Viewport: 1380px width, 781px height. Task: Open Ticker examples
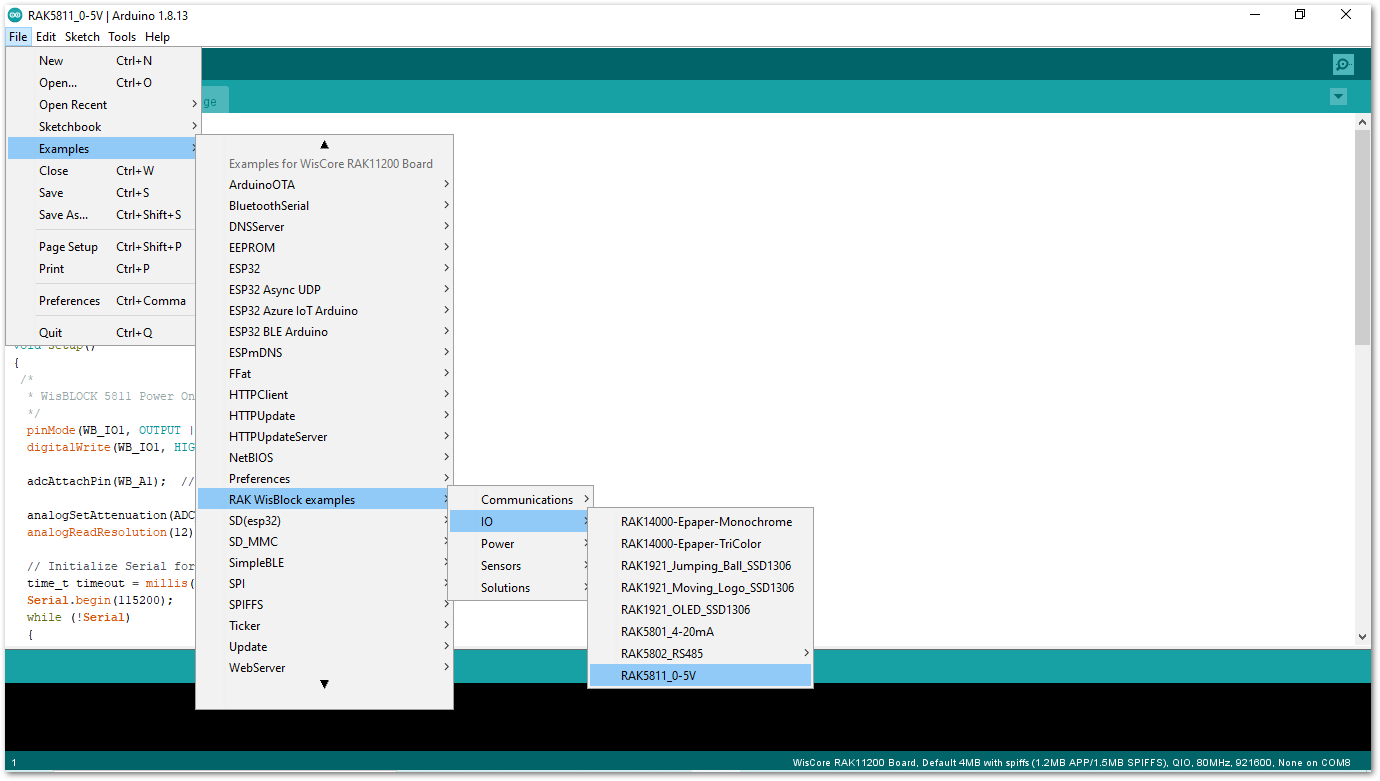[x=325, y=626]
